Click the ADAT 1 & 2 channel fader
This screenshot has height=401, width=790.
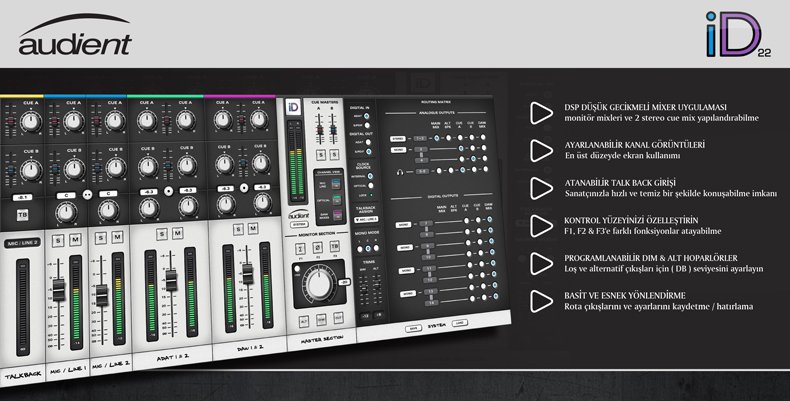tap(171, 280)
